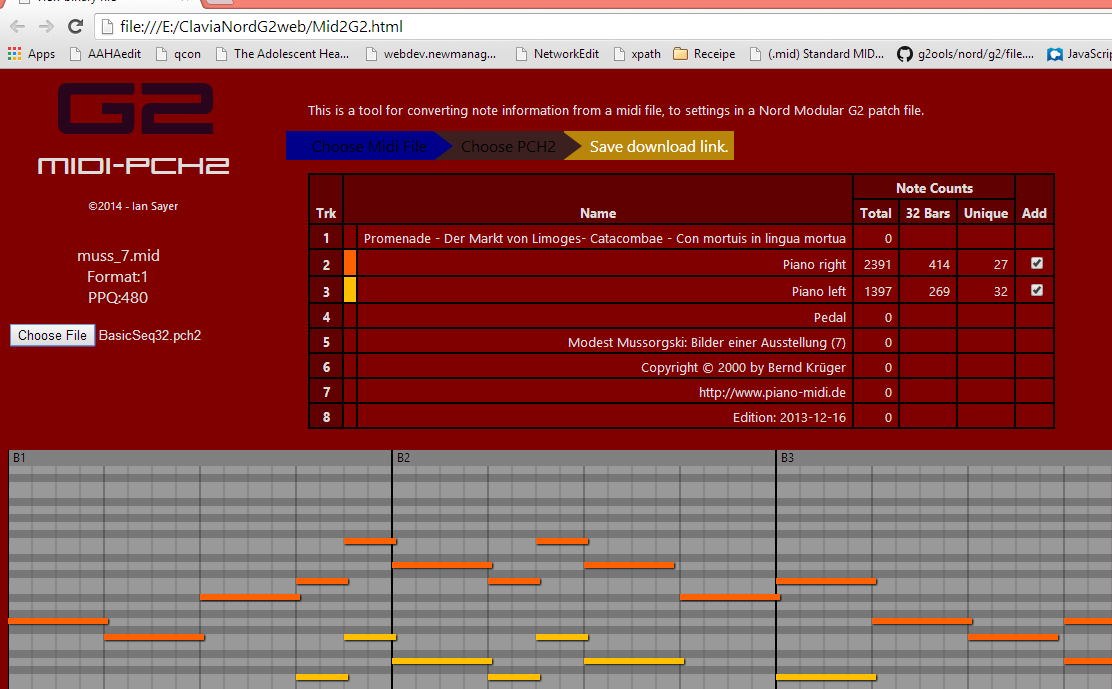Open the JavaScript bookmark at bar's end
Screen dimensions: 1112x689
coord(1078,54)
